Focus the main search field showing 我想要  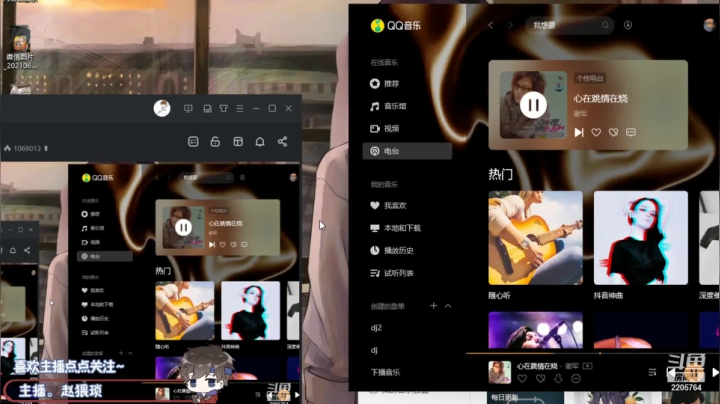(570, 25)
